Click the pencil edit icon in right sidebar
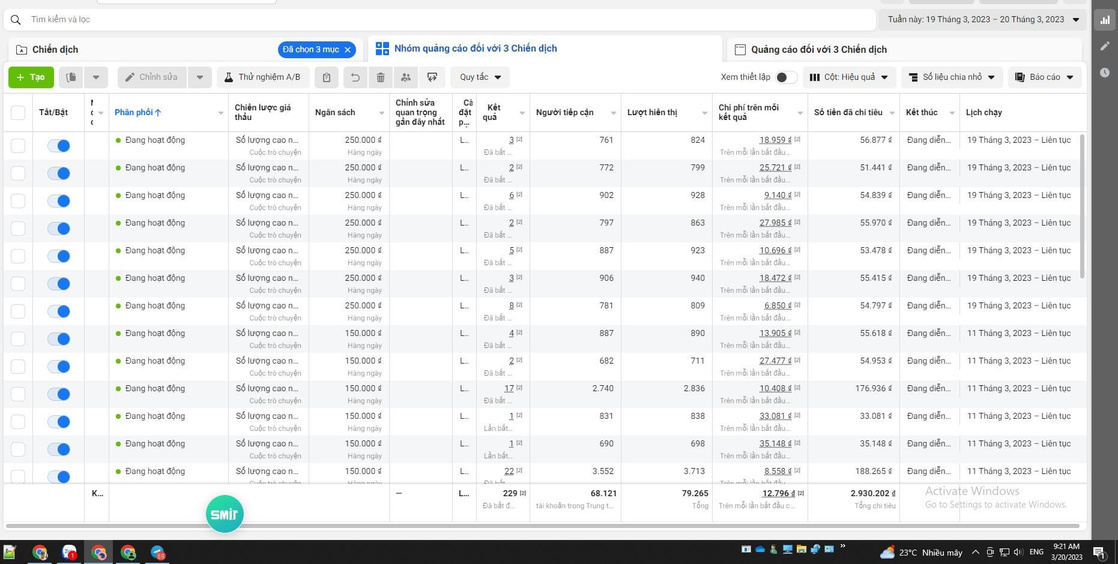Image resolution: width=1118 pixels, height=564 pixels. click(1105, 46)
